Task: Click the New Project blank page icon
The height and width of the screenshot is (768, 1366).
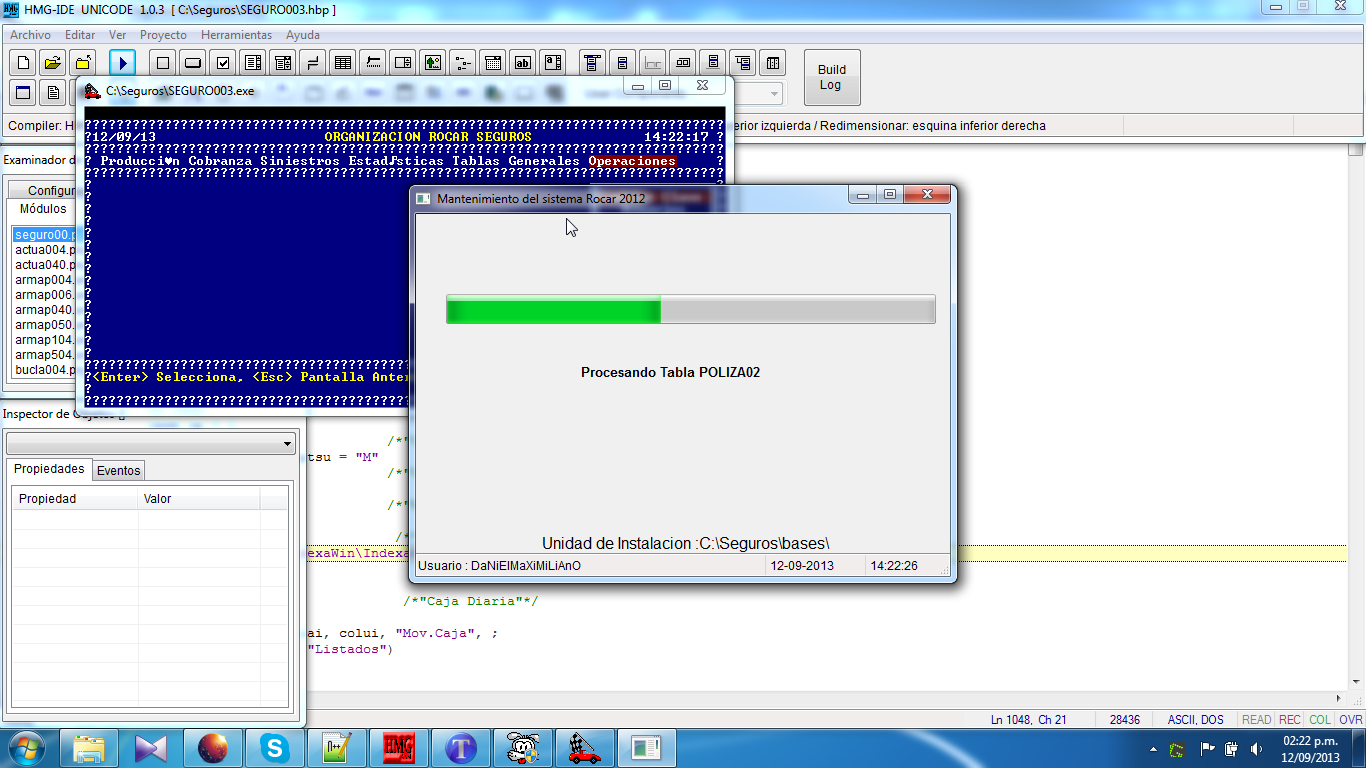Action: [23, 63]
